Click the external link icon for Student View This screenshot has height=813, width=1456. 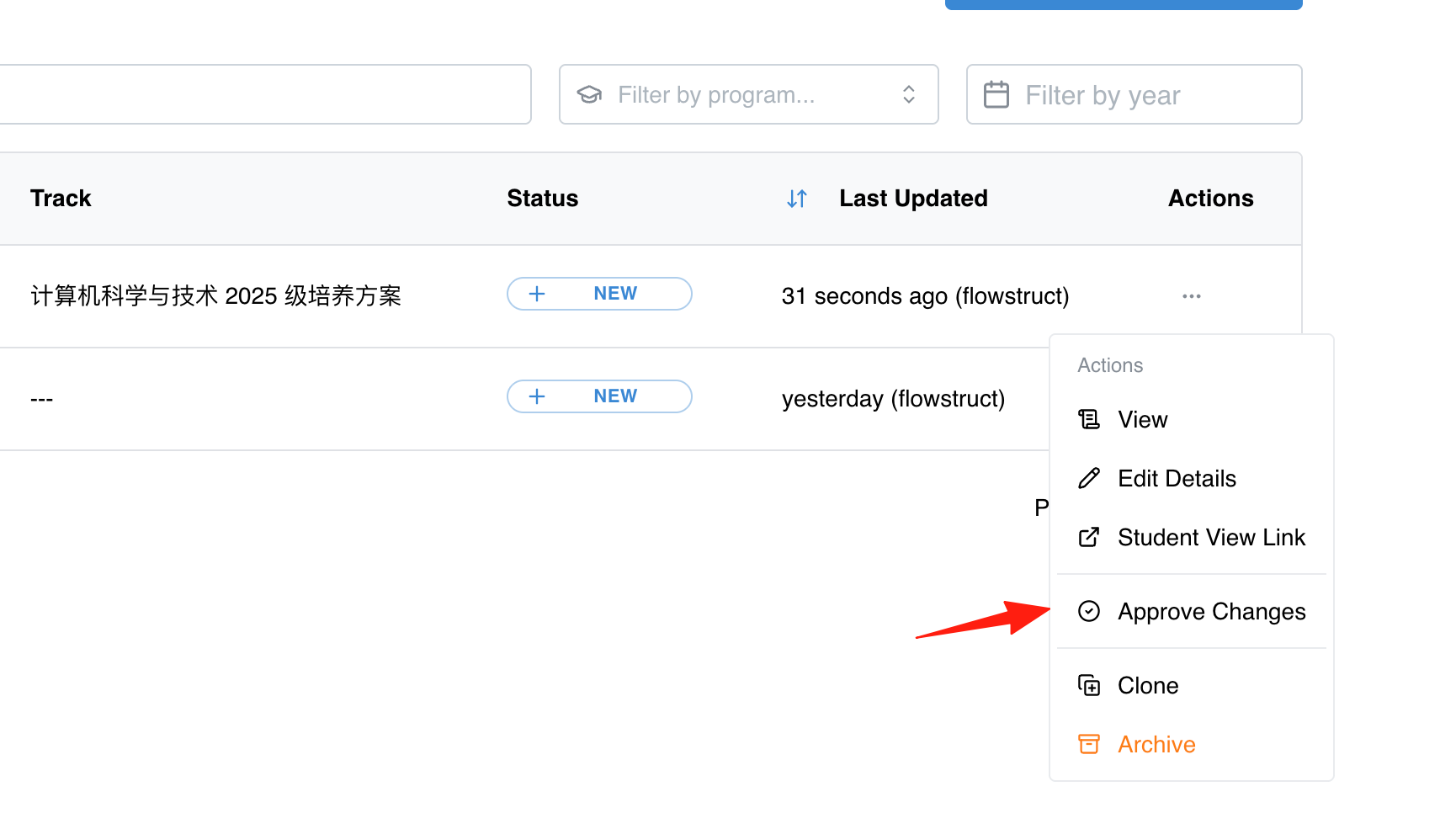pos(1089,537)
